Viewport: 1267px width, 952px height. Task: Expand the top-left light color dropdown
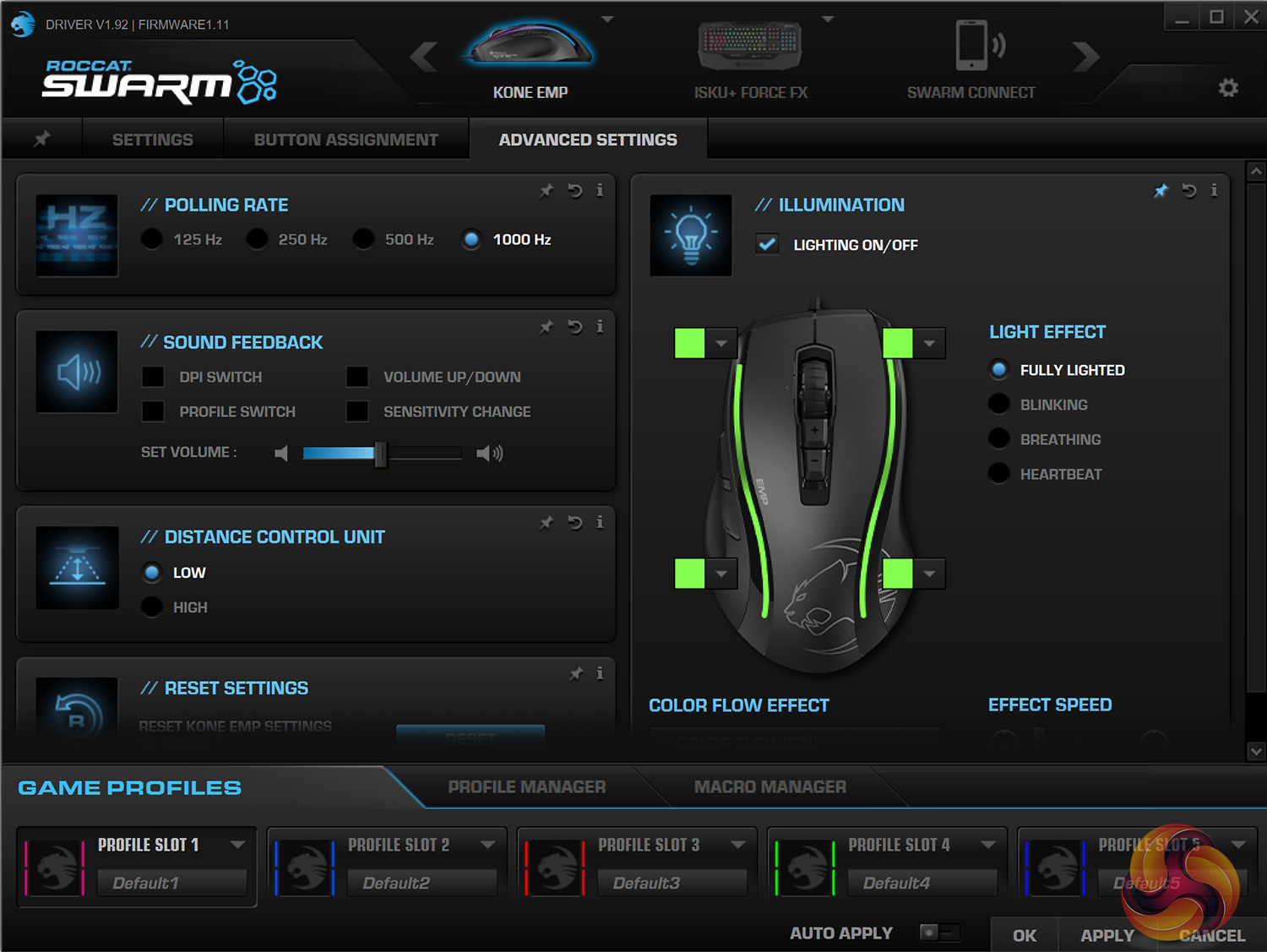tap(721, 344)
